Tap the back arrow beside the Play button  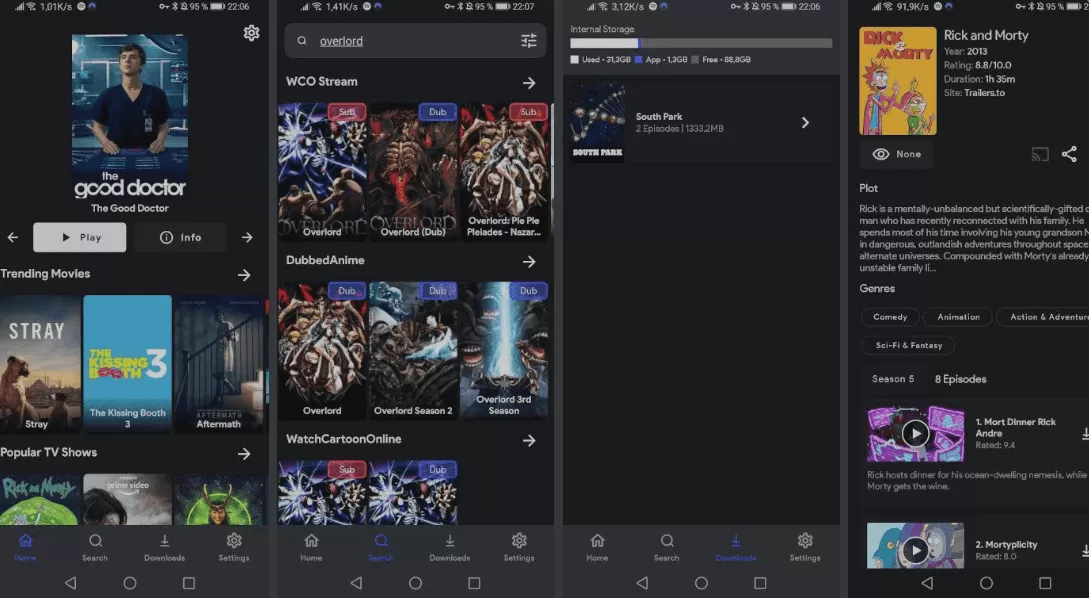pyautogui.click(x=12, y=237)
